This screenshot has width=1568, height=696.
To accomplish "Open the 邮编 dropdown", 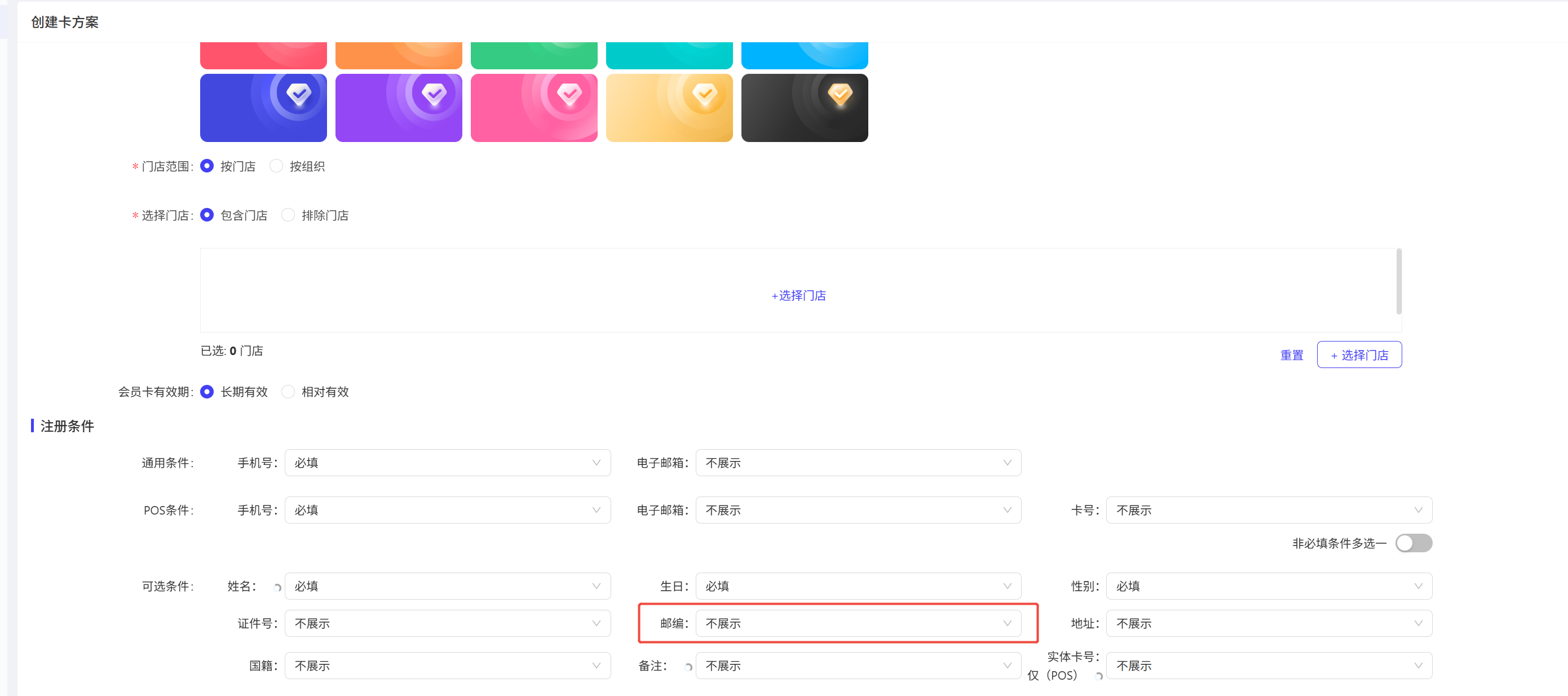I will click(x=858, y=623).
